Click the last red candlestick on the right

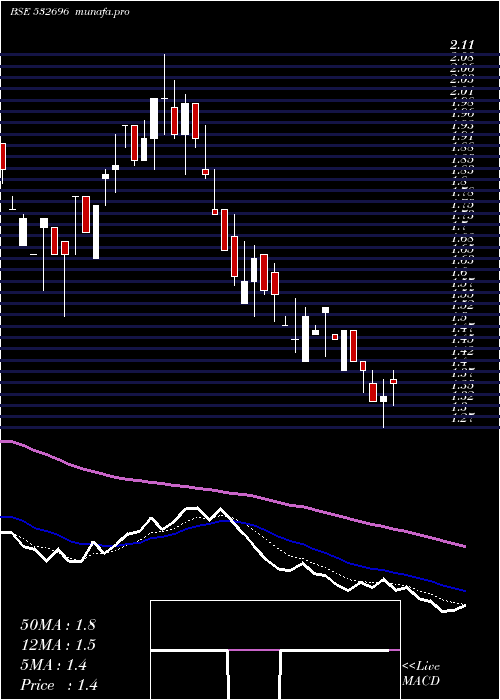tap(394, 381)
